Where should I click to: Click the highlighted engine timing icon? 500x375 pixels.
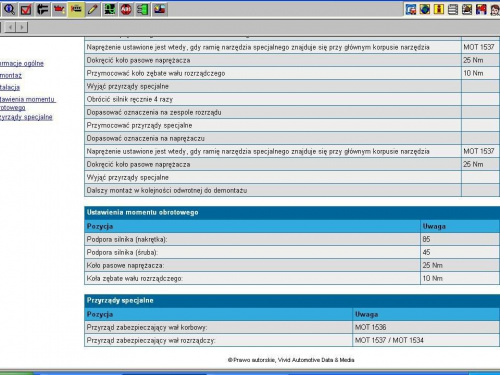[76, 9]
